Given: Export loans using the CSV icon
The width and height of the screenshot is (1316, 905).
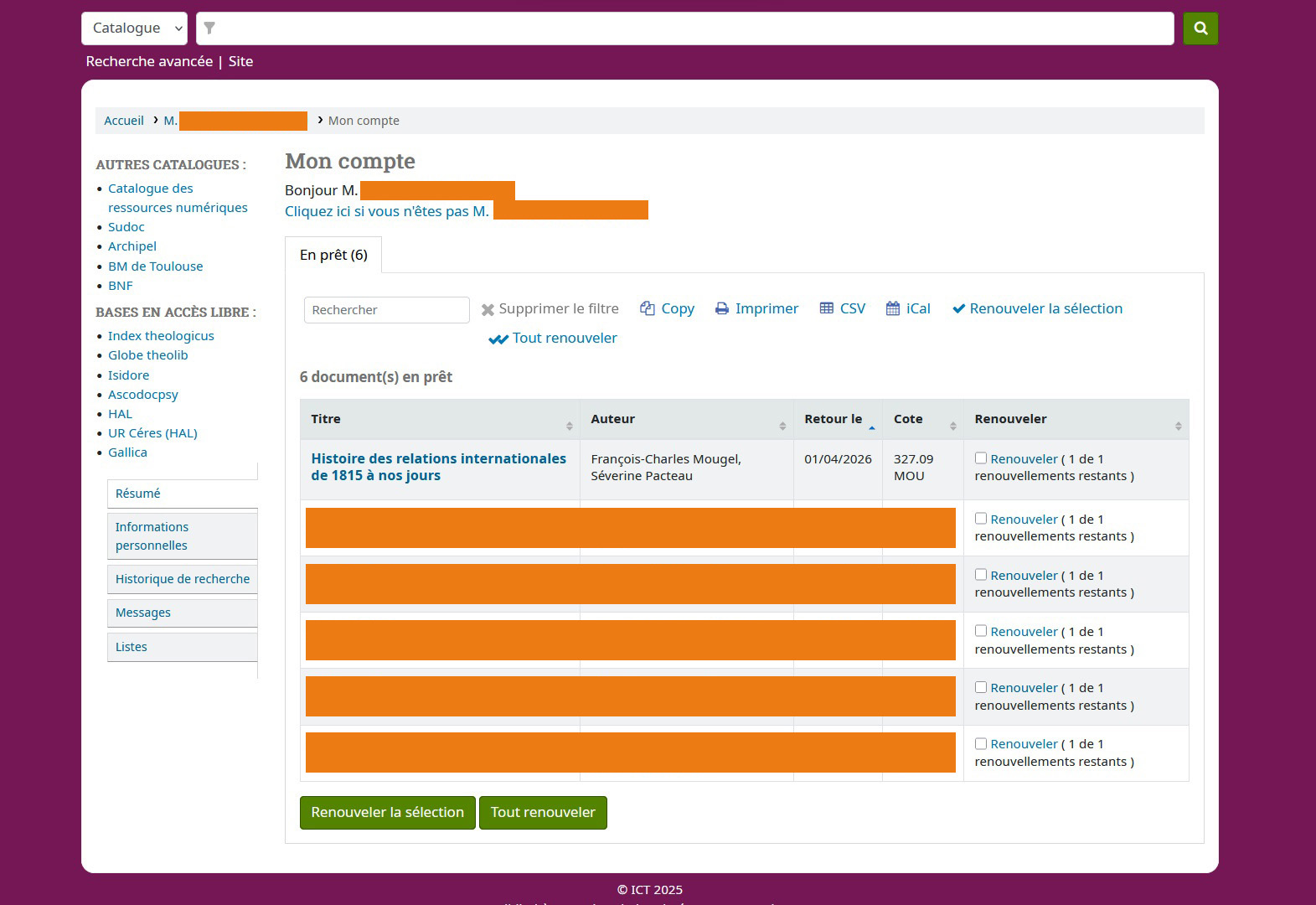Looking at the screenshot, I should point(827,308).
